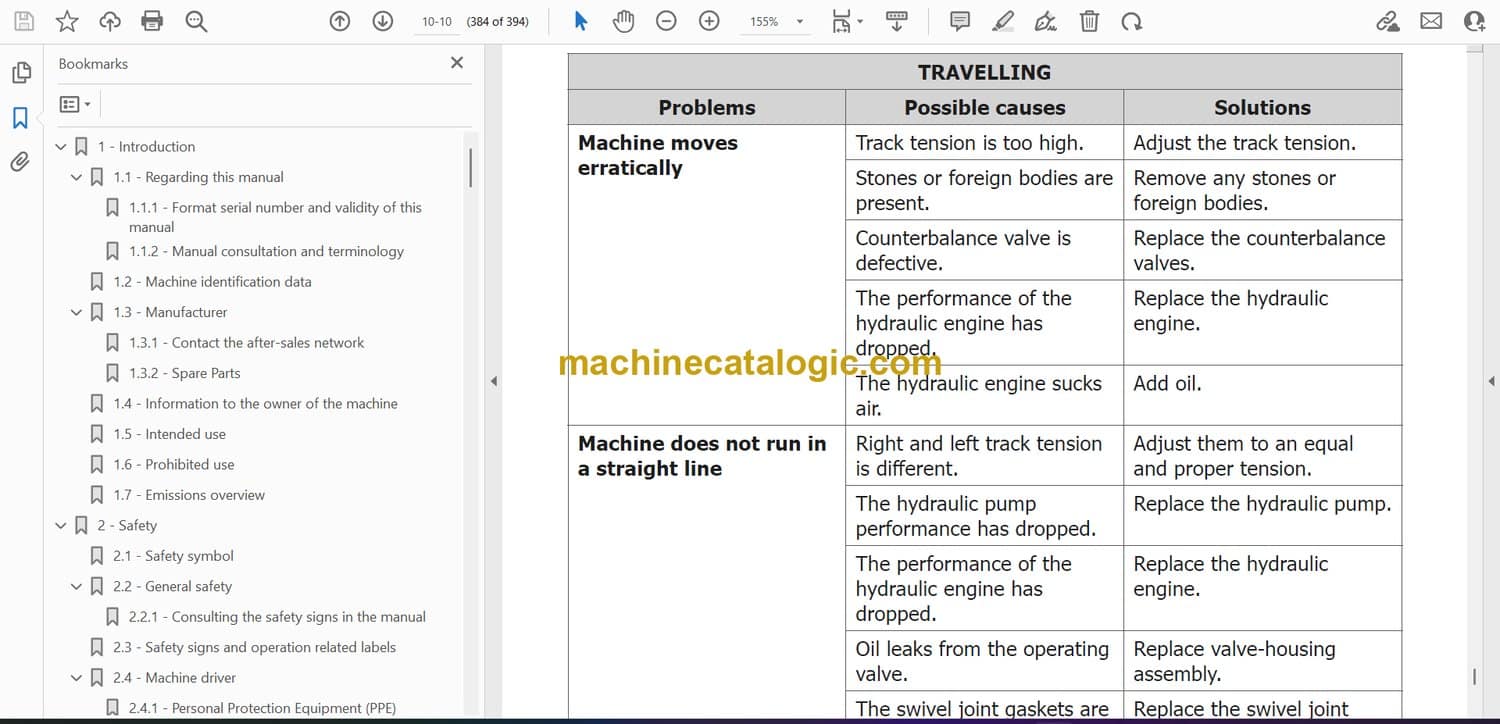Toggle the page thumbnails panel
The width and height of the screenshot is (1500, 724).
[20, 73]
